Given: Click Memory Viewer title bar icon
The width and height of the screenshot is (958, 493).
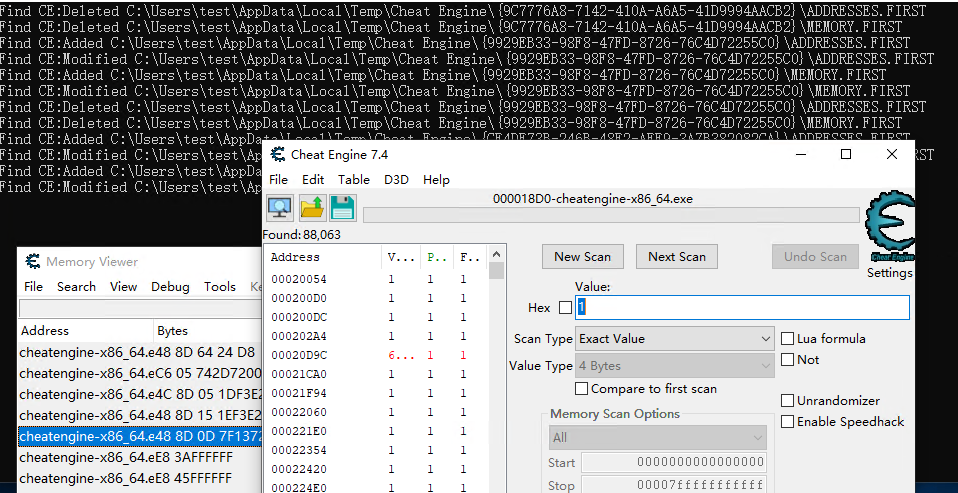Looking at the screenshot, I should tap(32, 261).
